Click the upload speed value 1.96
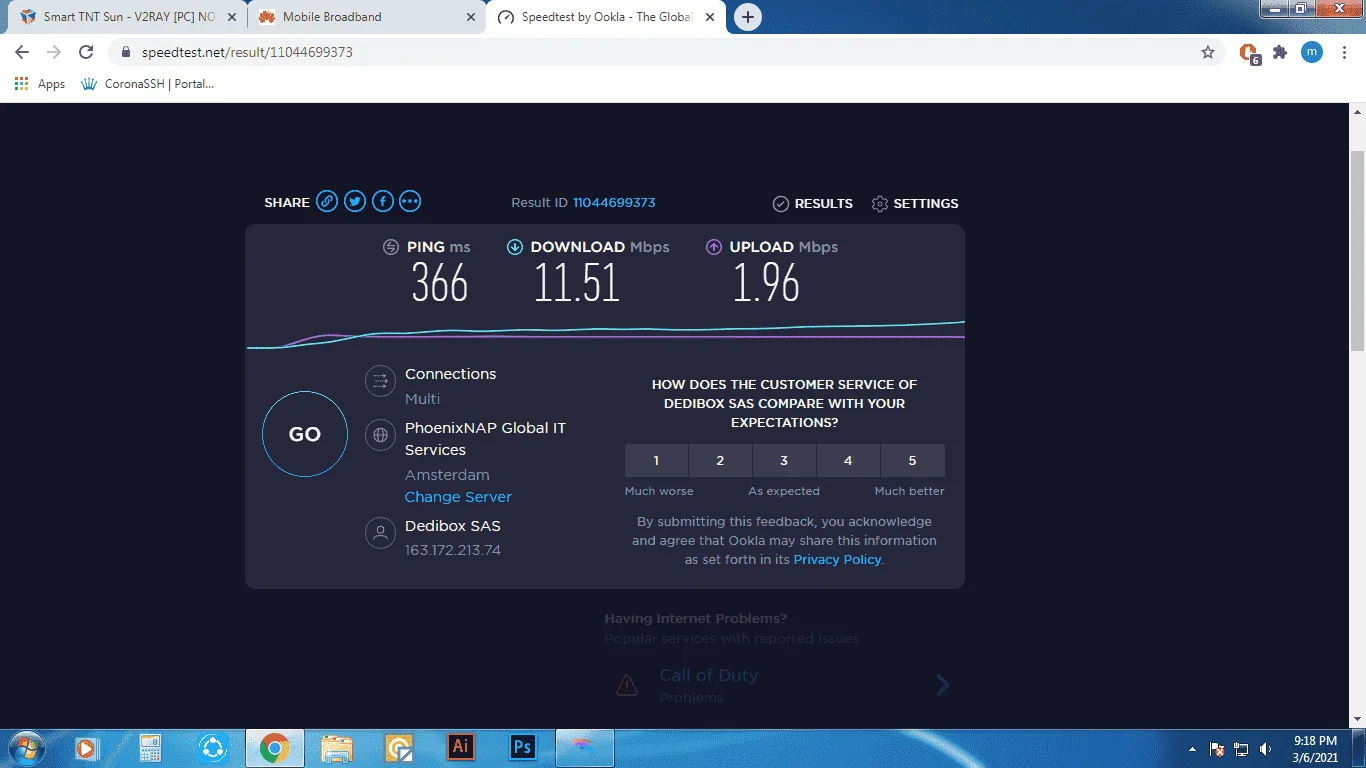1366x768 pixels. [767, 283]
